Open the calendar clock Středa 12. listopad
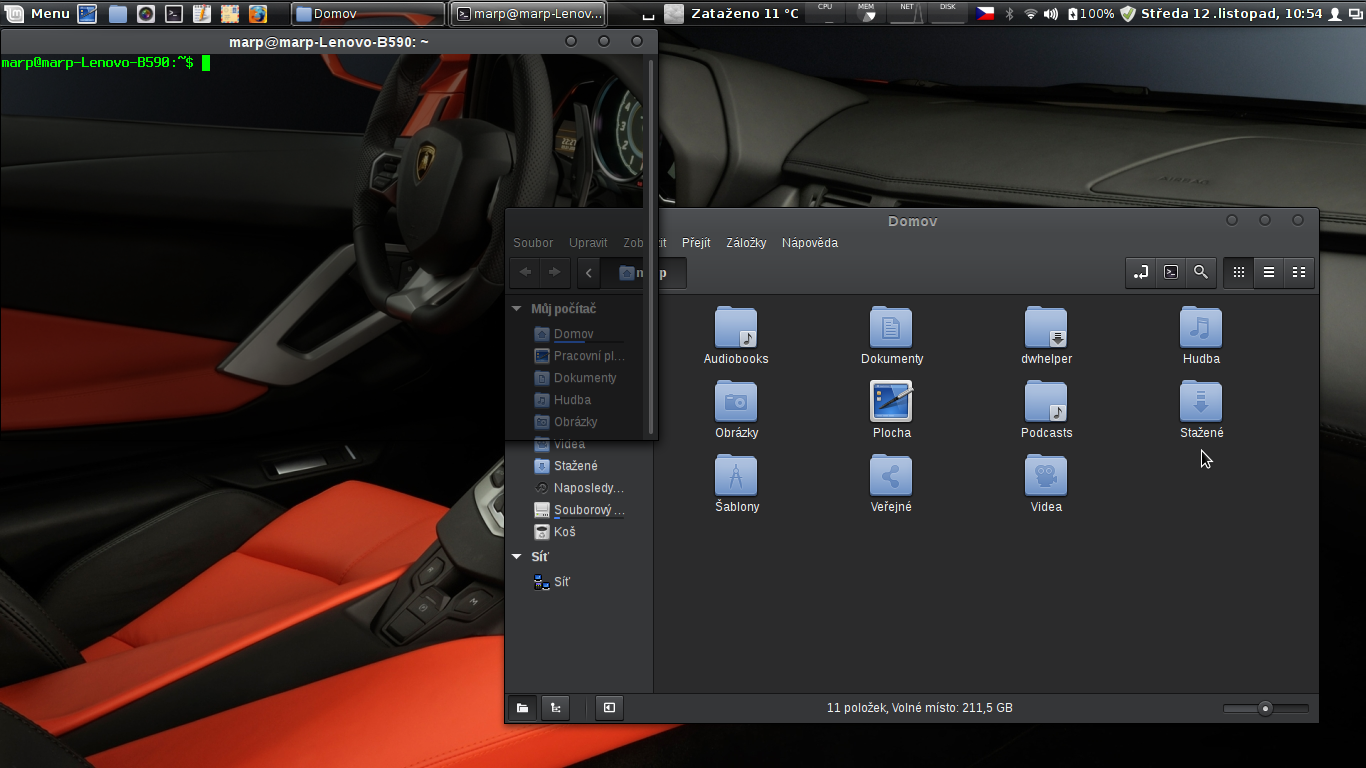This screenshot has height=768, width=1366. 1231,14
